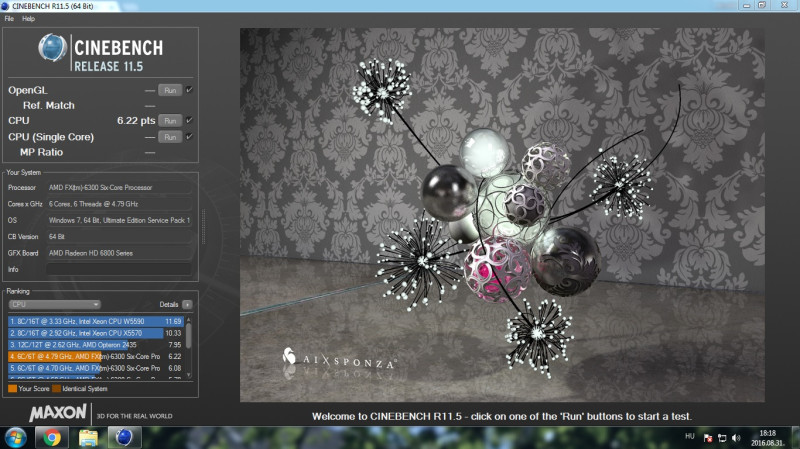Click the Processor value AMD FX-6300 field

point(119,188)
